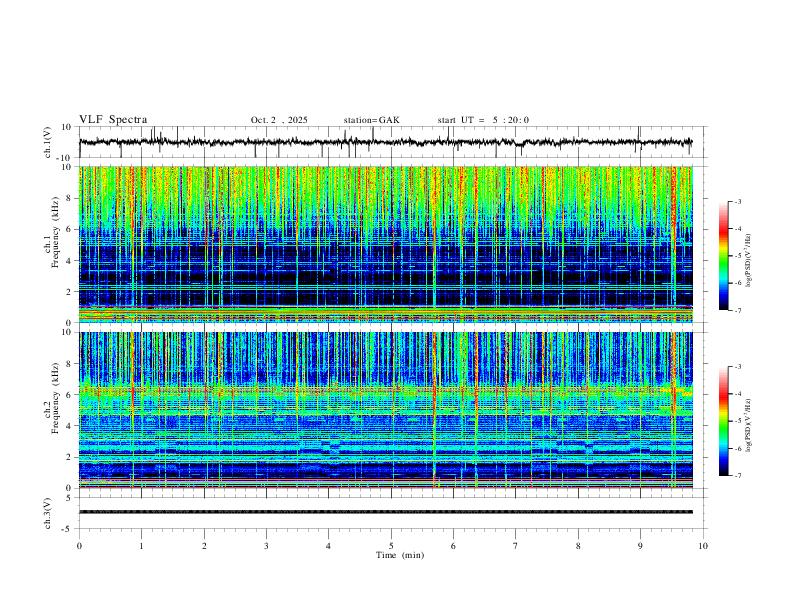Click time axis tick label '3'
The width and height of the screenshot is (792, 612).
pos(266,546)
